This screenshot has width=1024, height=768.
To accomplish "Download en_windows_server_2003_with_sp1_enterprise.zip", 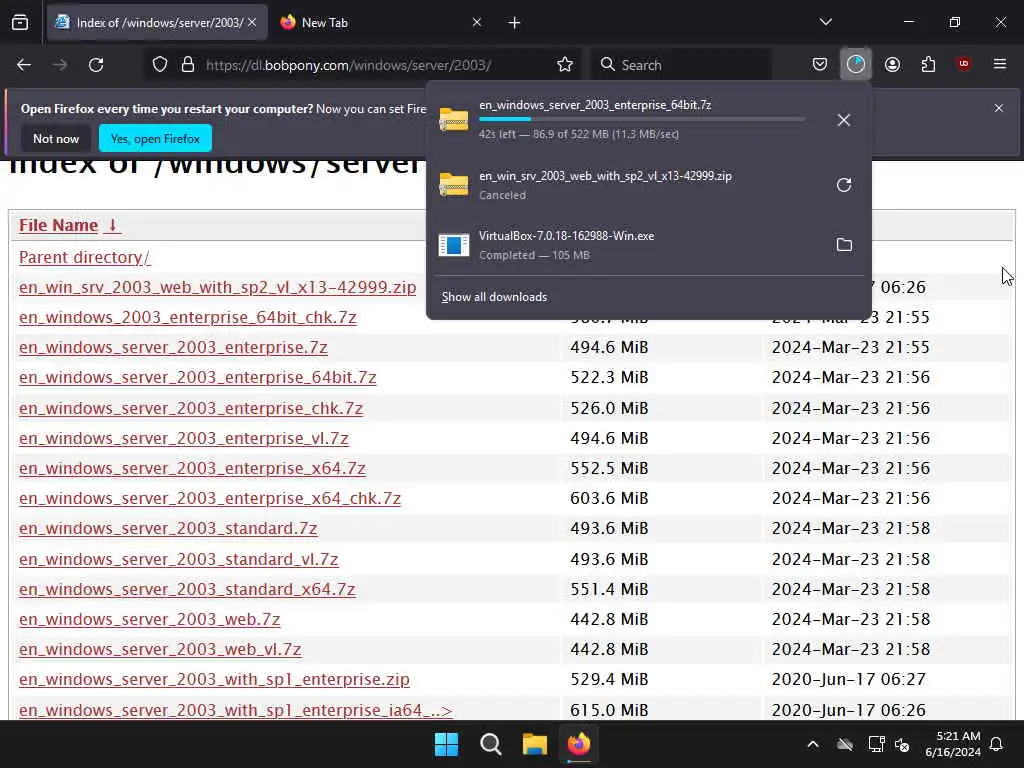I will (x=214, y=679).
